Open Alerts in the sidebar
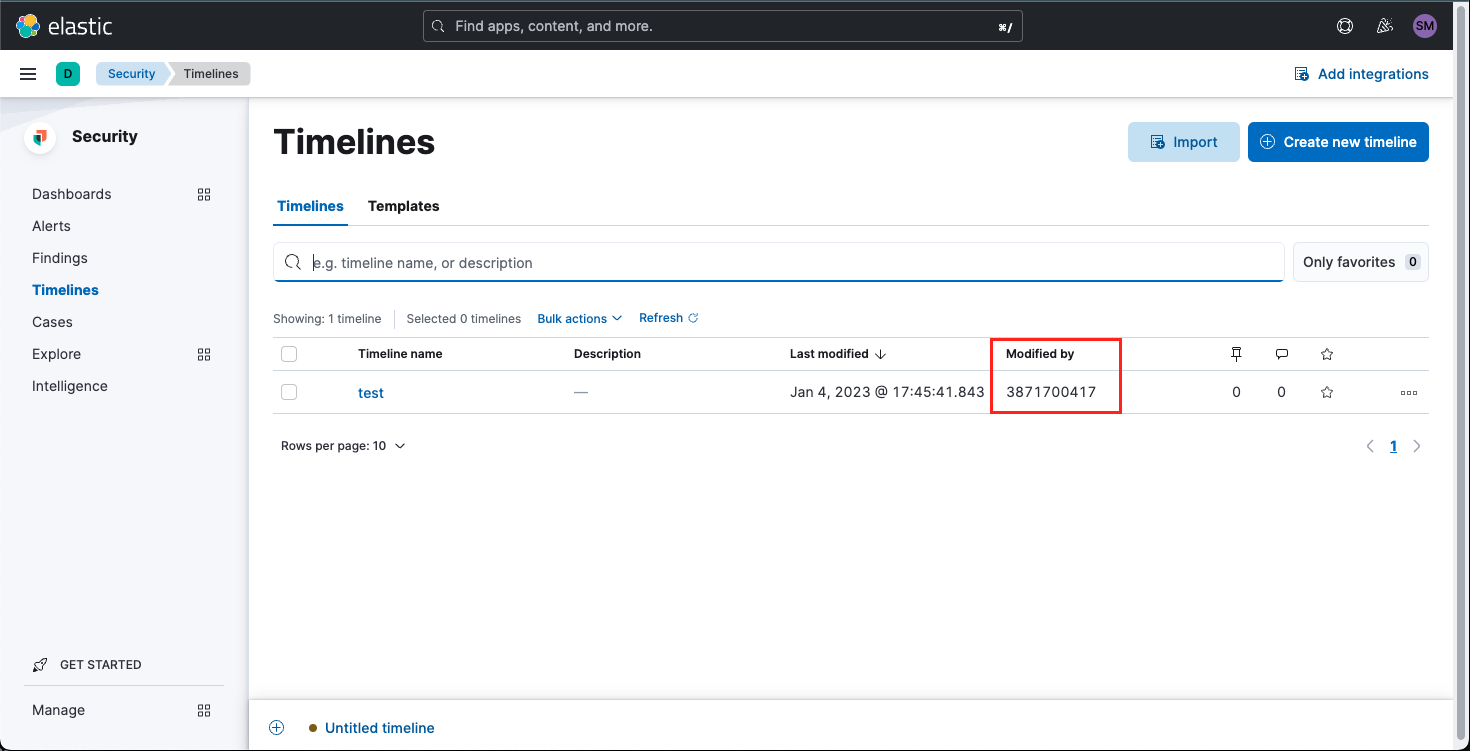1470x751 pixels. 51,226
